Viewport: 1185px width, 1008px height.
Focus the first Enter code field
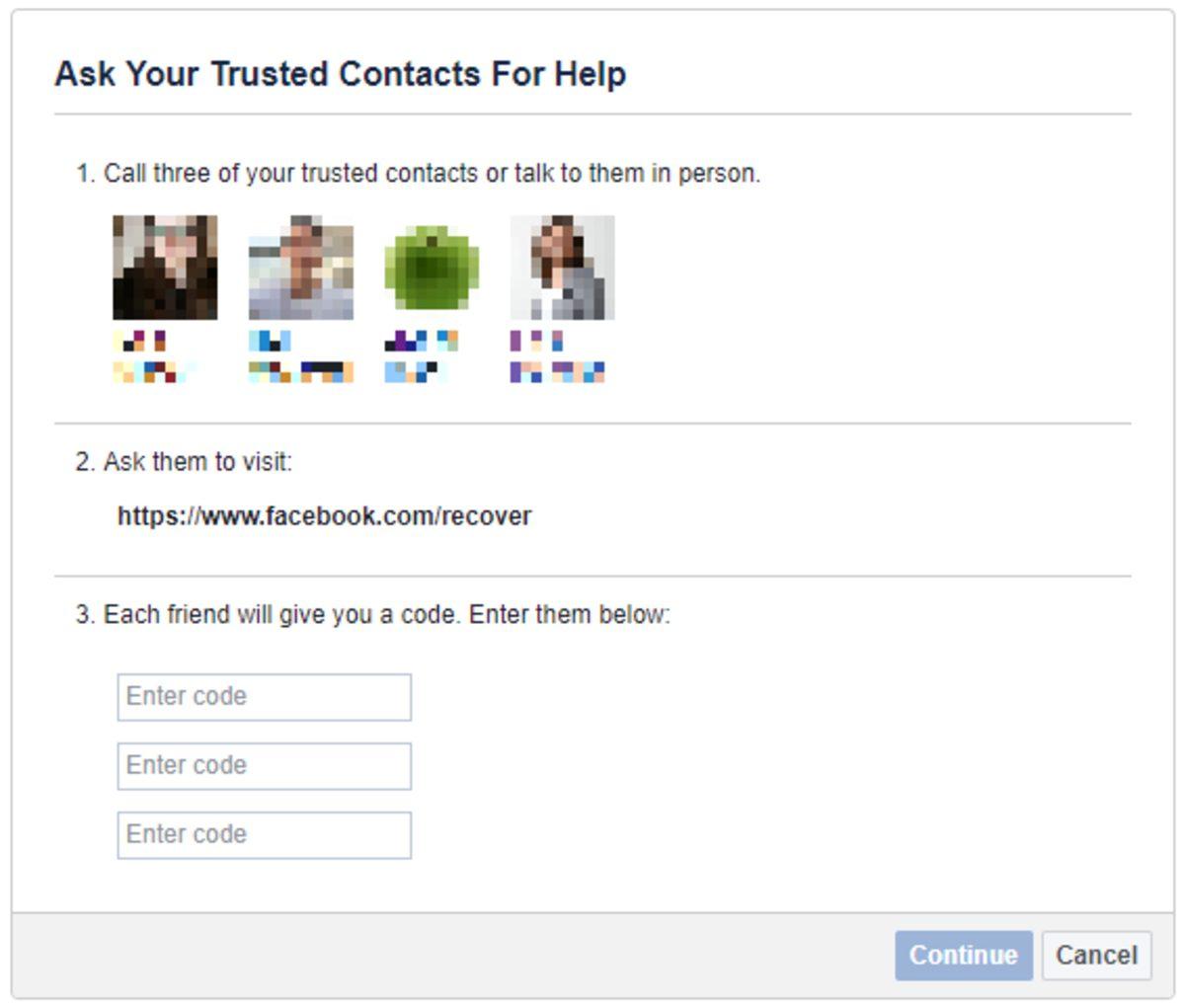264,697
